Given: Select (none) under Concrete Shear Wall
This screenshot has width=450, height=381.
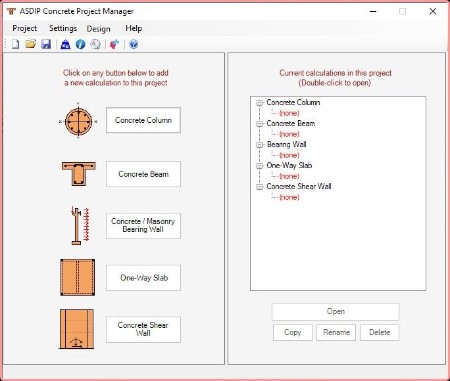Looking at the screenshot, I should [289, 197].
